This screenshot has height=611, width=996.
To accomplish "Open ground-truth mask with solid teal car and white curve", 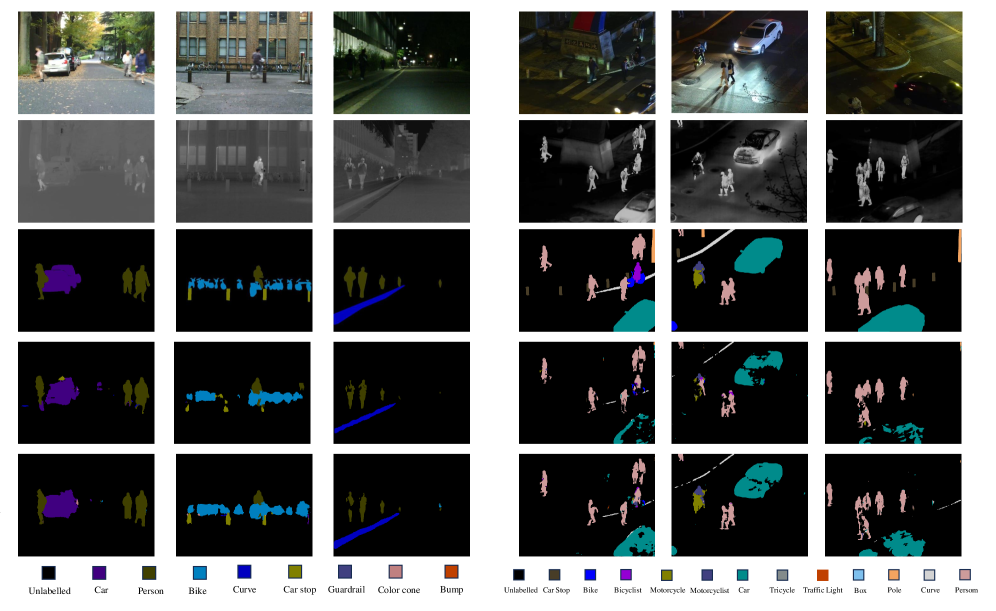I will 739,280.
